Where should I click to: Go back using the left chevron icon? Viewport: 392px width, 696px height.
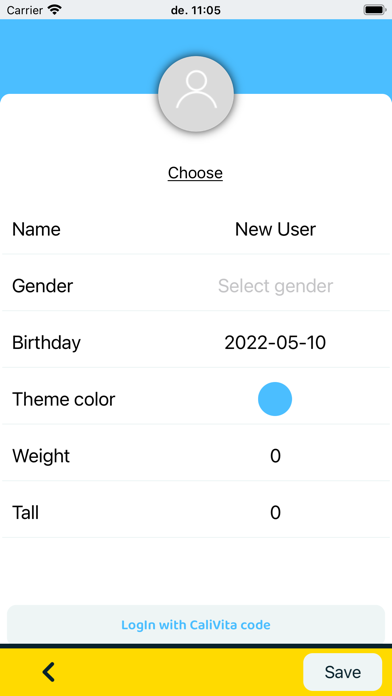tap(48, 672)
